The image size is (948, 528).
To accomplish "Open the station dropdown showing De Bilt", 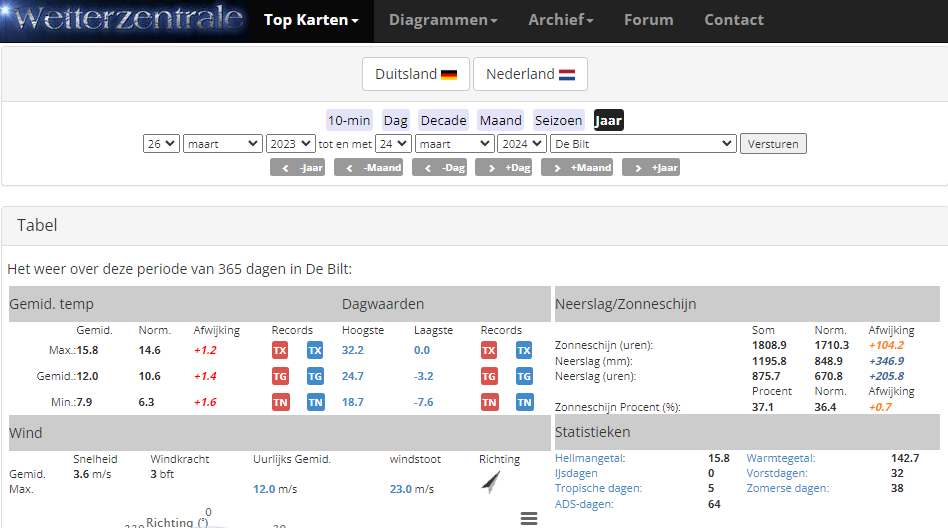I will [x=643, y=144].
